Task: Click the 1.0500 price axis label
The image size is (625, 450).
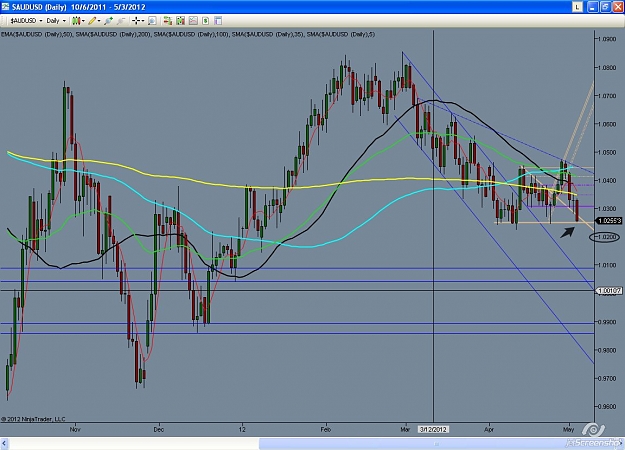Action: [x=607, y=152]
